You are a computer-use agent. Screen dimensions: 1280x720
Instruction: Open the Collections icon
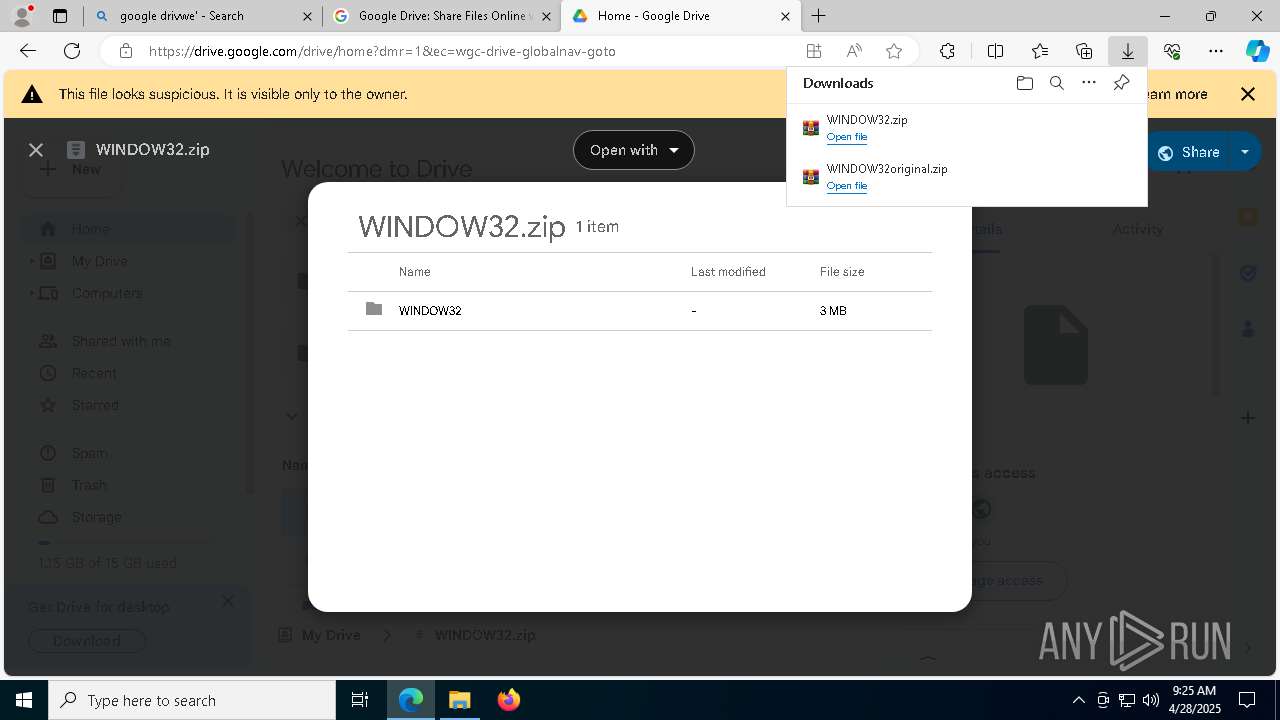1084,51
